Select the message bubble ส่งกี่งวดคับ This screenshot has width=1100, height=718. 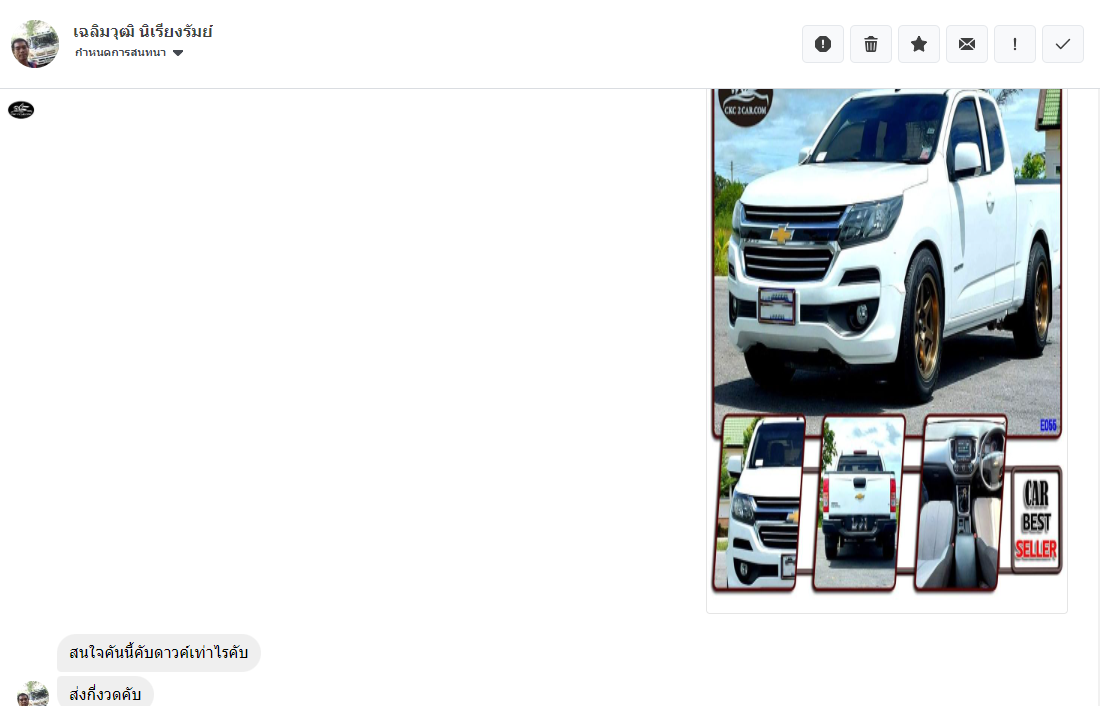pos(105,693)
